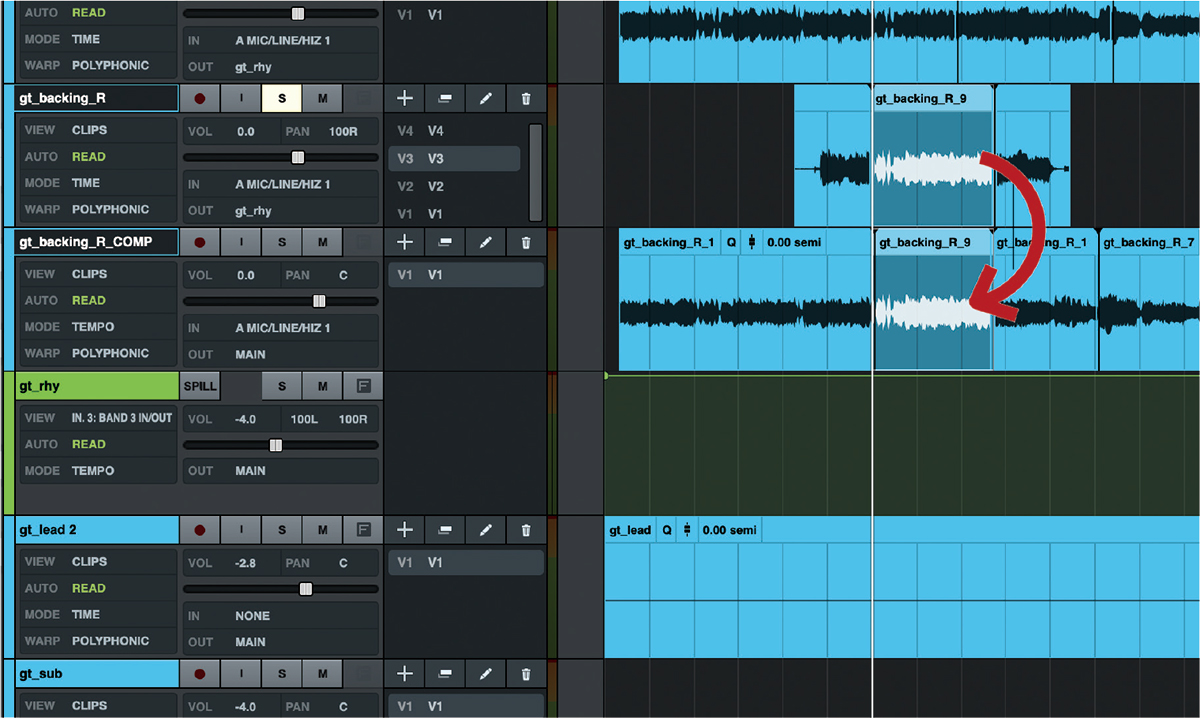This screenshot has width=1200, height=718.
Task: Select version V1 on gt_lead 2
Action: (466, 563)
